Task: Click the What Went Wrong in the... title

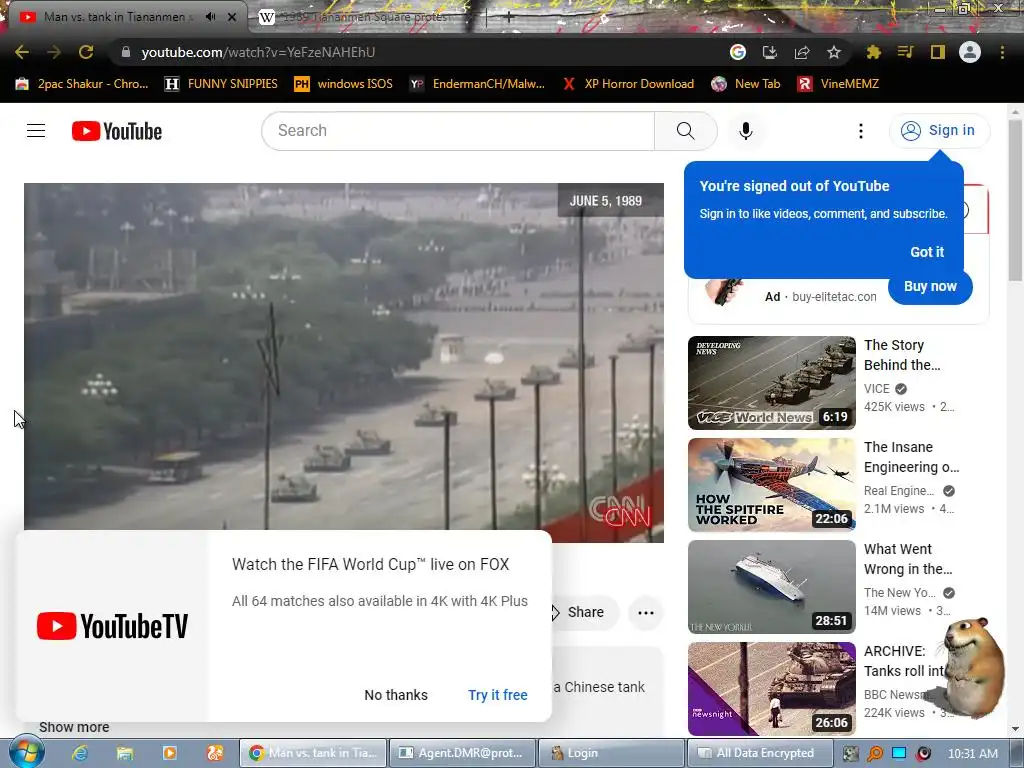Action: click(908, 559)
